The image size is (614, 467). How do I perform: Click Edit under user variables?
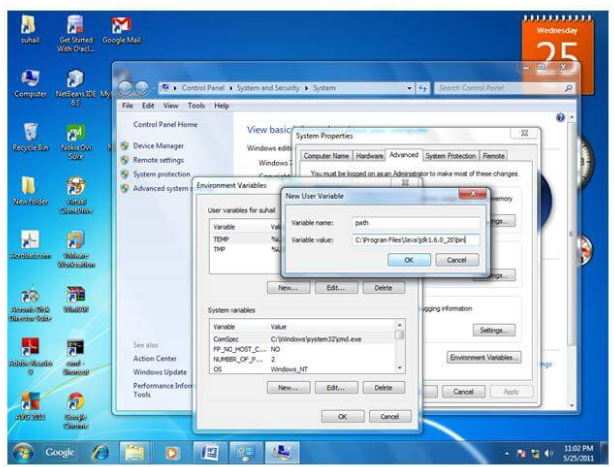[x=336, y=288]
